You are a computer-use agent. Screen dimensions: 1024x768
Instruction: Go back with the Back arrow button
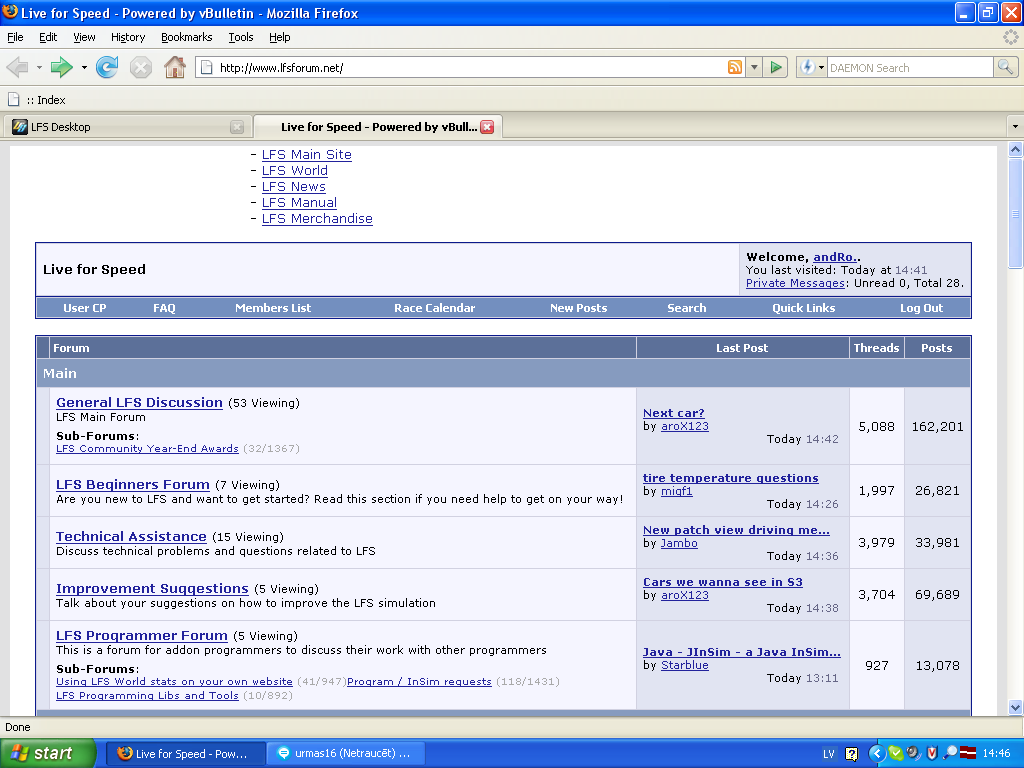pyautogui.click(x=18, y=67)
